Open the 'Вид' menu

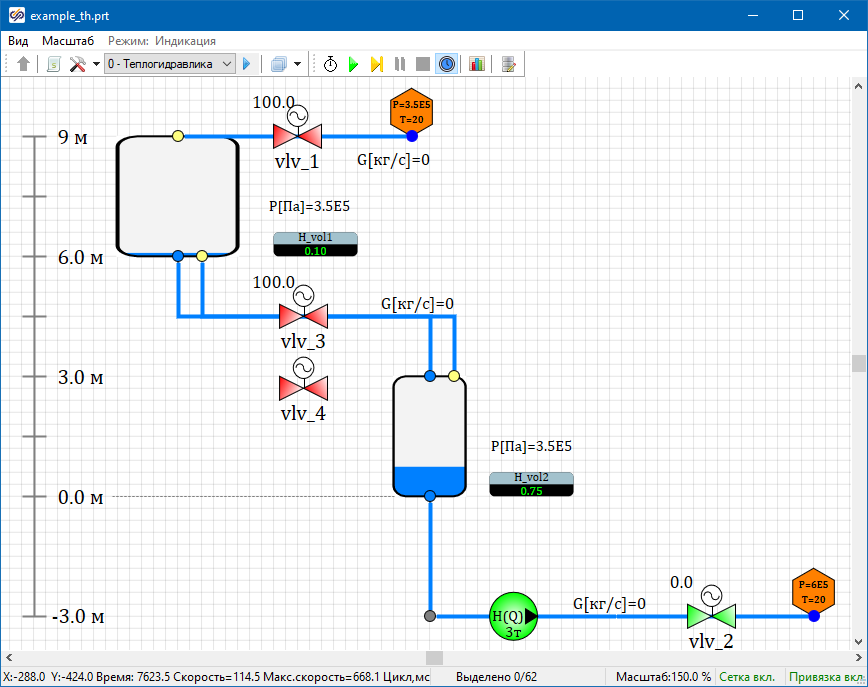pos(18,41)
